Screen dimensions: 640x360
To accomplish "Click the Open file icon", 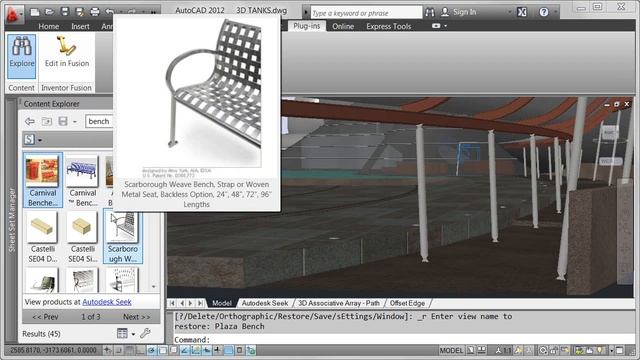I will (49, 12).
